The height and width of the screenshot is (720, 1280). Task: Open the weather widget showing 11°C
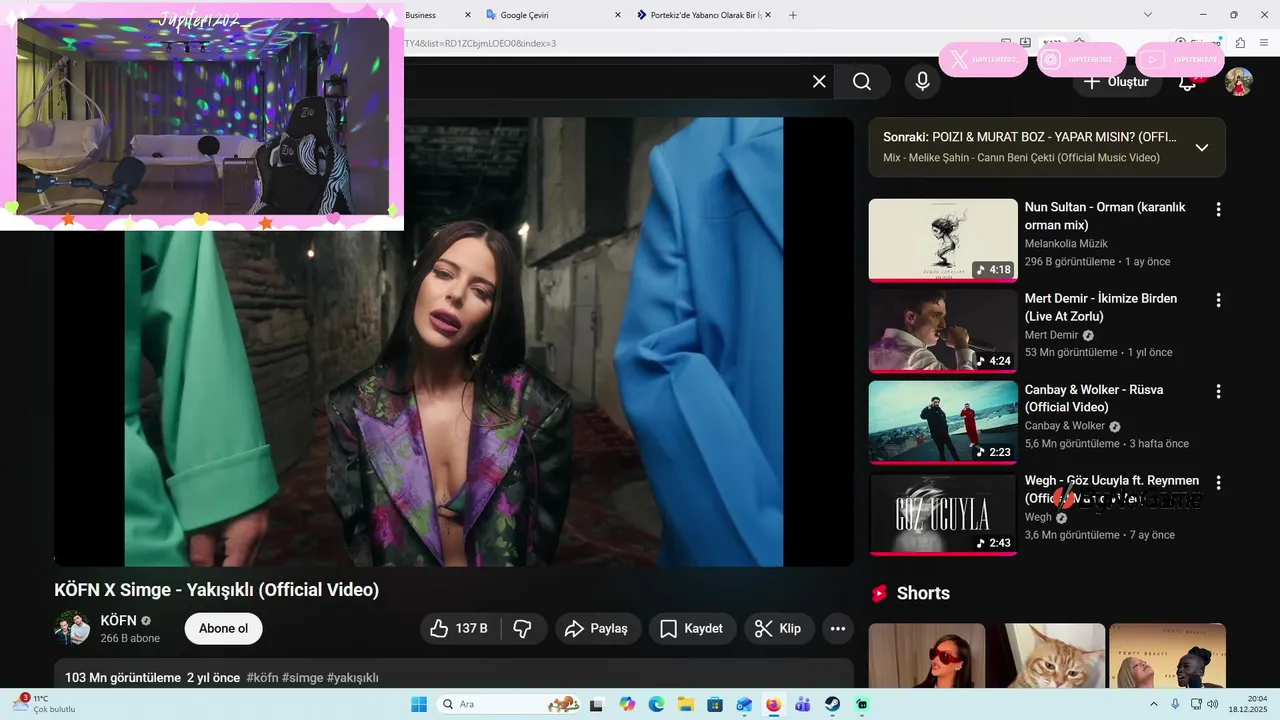coord(44,704)
